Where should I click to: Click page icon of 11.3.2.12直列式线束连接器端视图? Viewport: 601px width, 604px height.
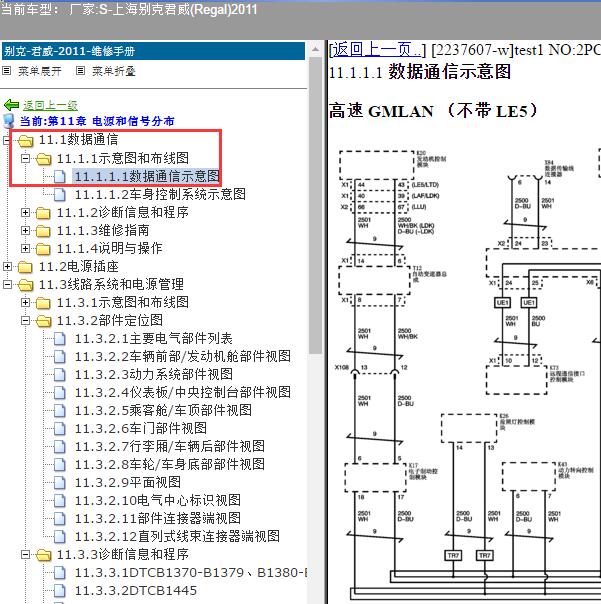(x=60, y=536)
